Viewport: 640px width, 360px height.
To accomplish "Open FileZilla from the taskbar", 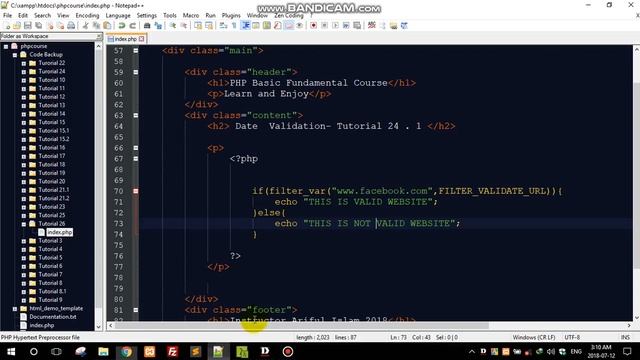I will 172,351.
